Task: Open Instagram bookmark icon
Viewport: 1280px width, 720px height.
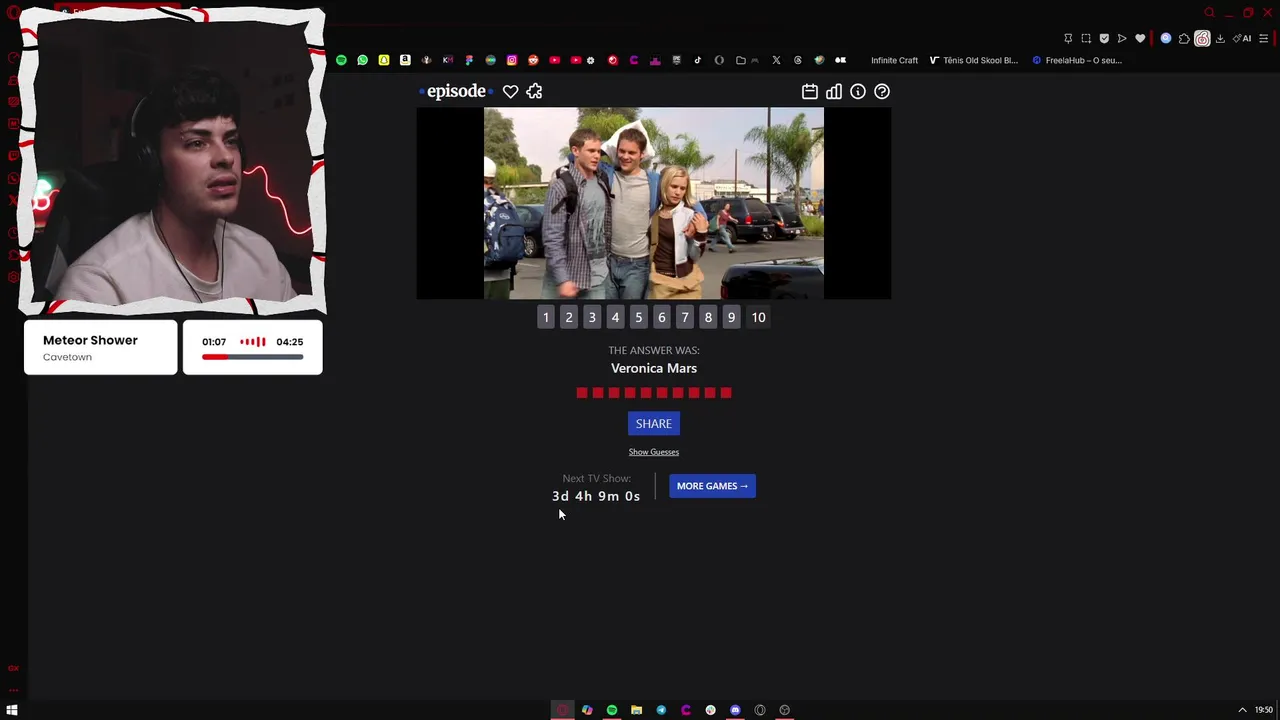Action: click(x=512, y=60)
